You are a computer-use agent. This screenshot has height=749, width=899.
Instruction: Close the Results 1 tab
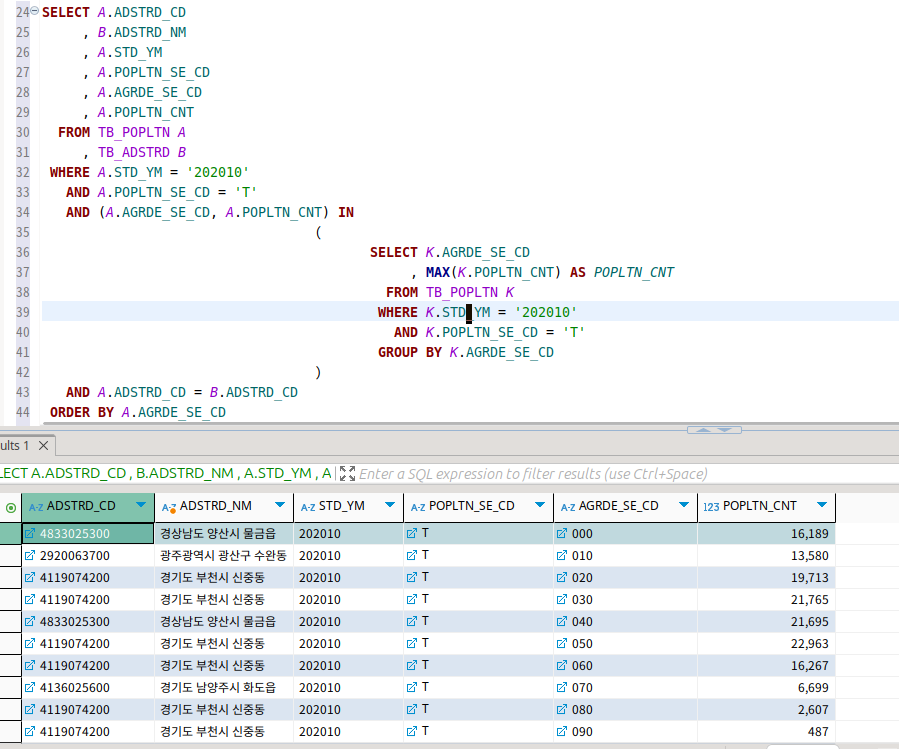(x=44, y=445)
